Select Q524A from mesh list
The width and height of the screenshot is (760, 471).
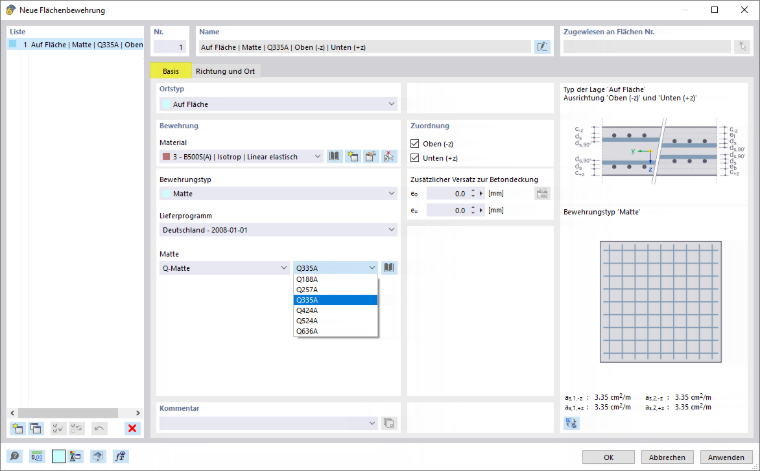pos(335,321)
